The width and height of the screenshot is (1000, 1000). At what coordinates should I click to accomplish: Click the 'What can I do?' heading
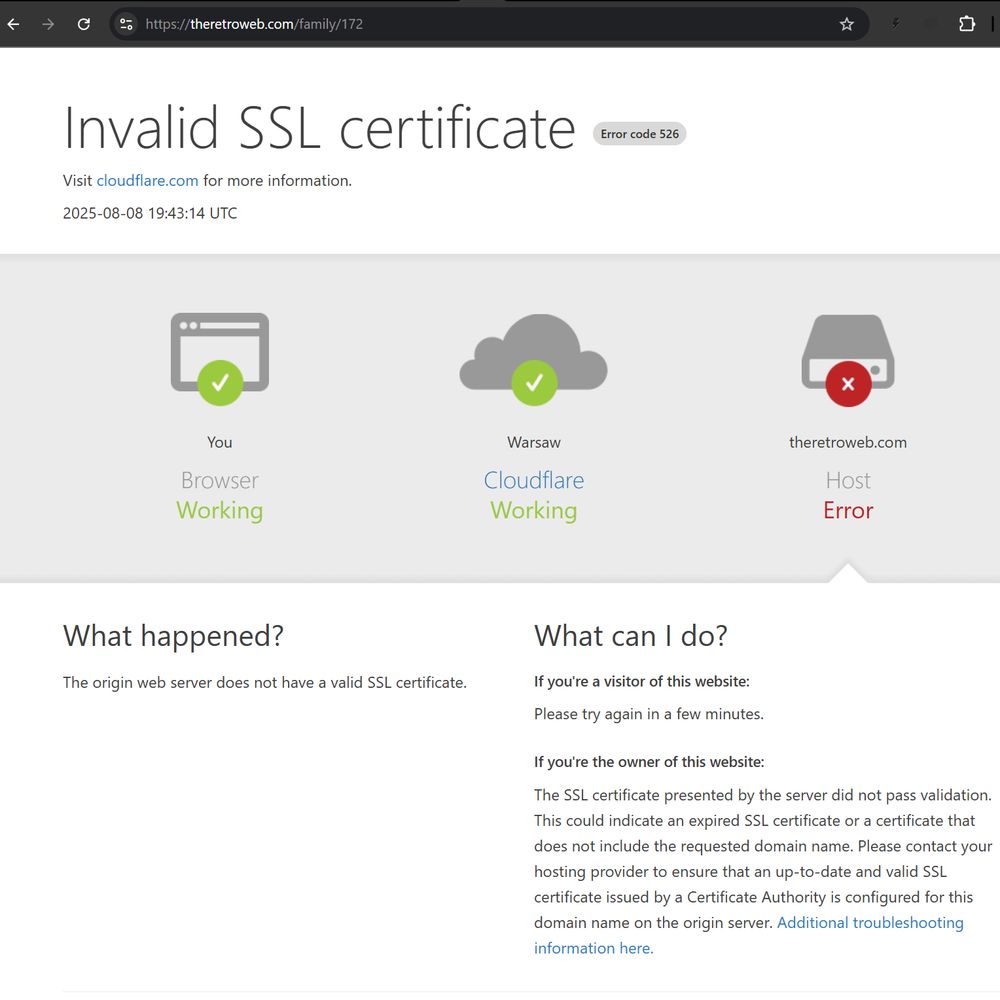coord(631,636)
